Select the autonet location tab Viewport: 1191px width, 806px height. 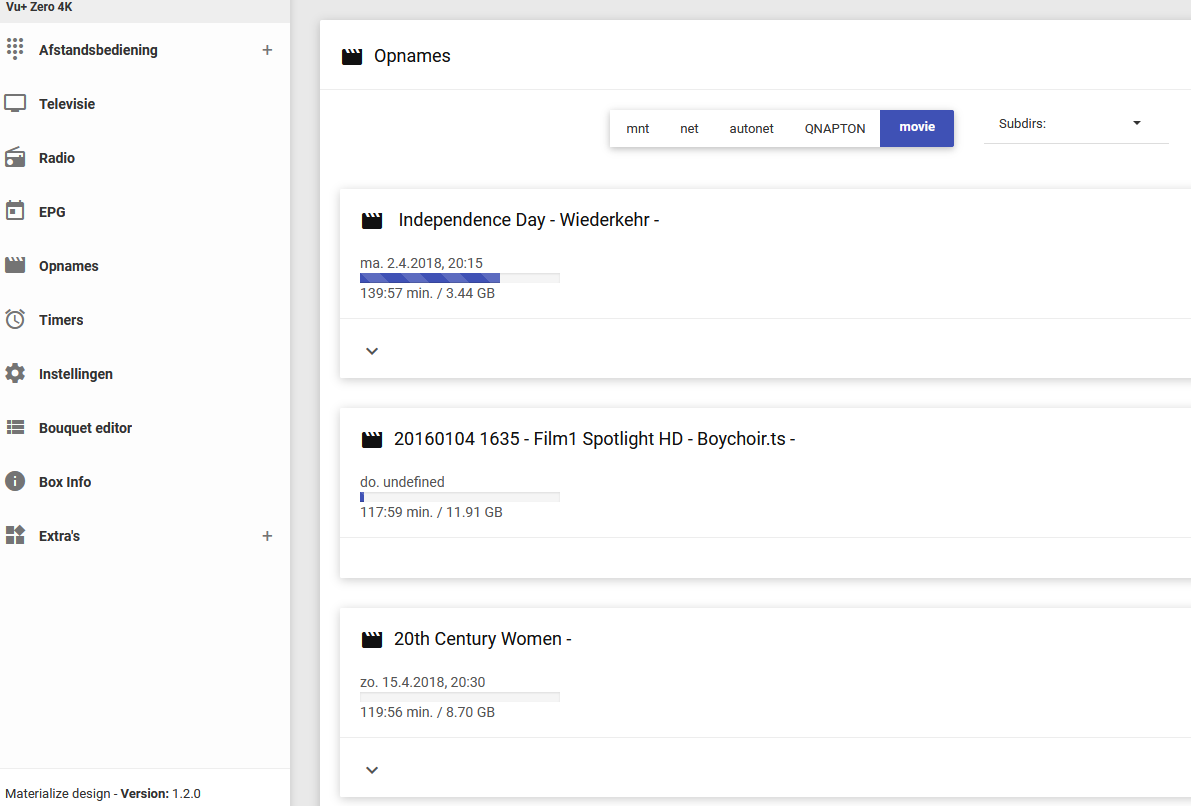[x=751, y=128]
